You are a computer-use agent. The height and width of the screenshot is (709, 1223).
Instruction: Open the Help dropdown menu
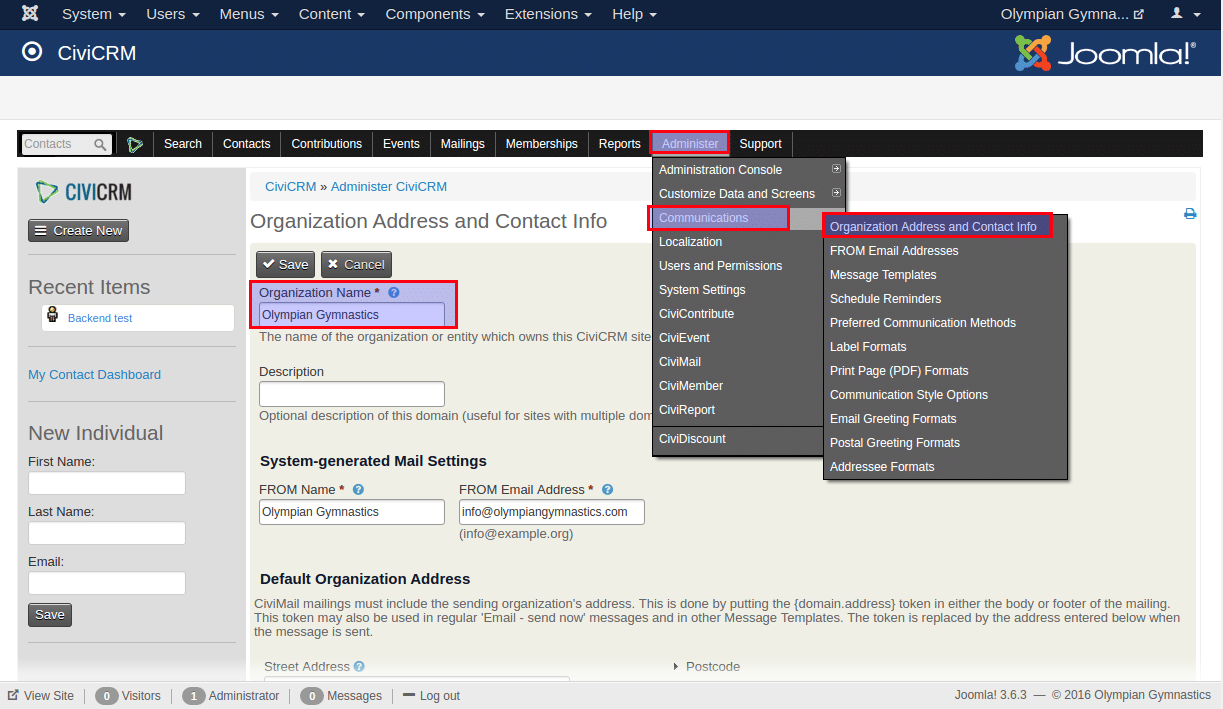click(635, 14)
